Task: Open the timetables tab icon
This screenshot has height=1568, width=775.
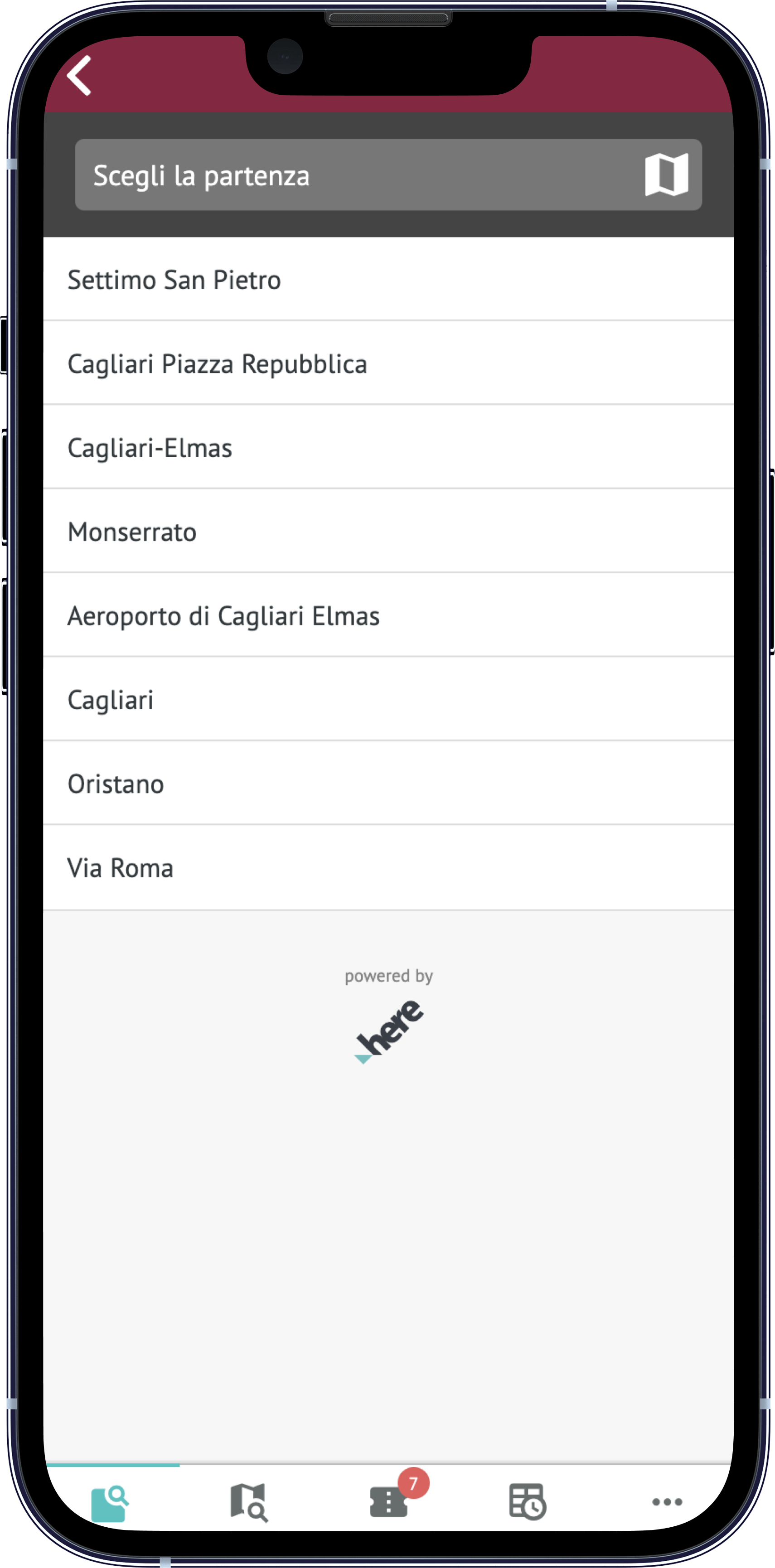Action: pos(527,1502)
